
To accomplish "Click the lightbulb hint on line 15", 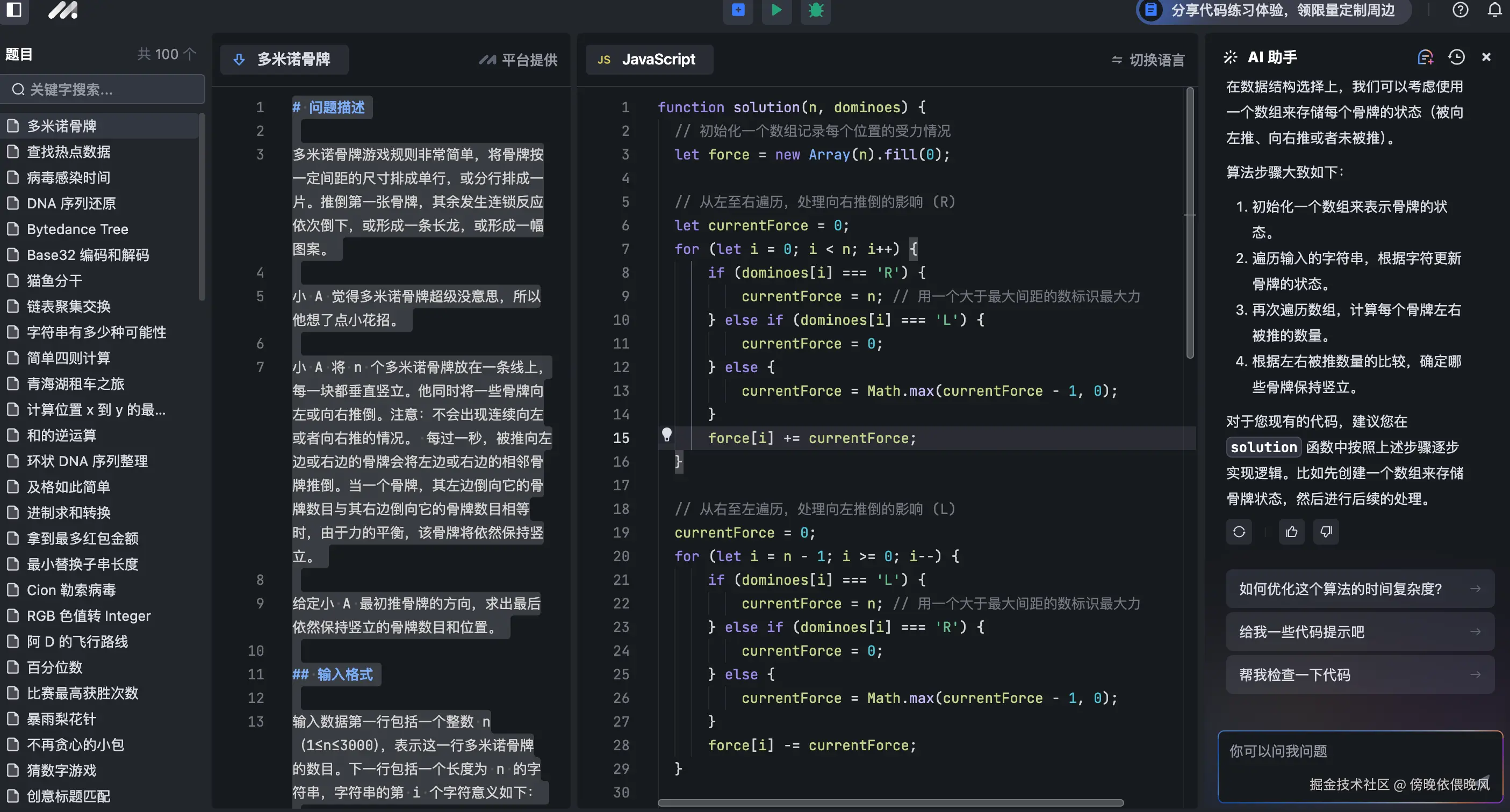I will pos(666,434).
